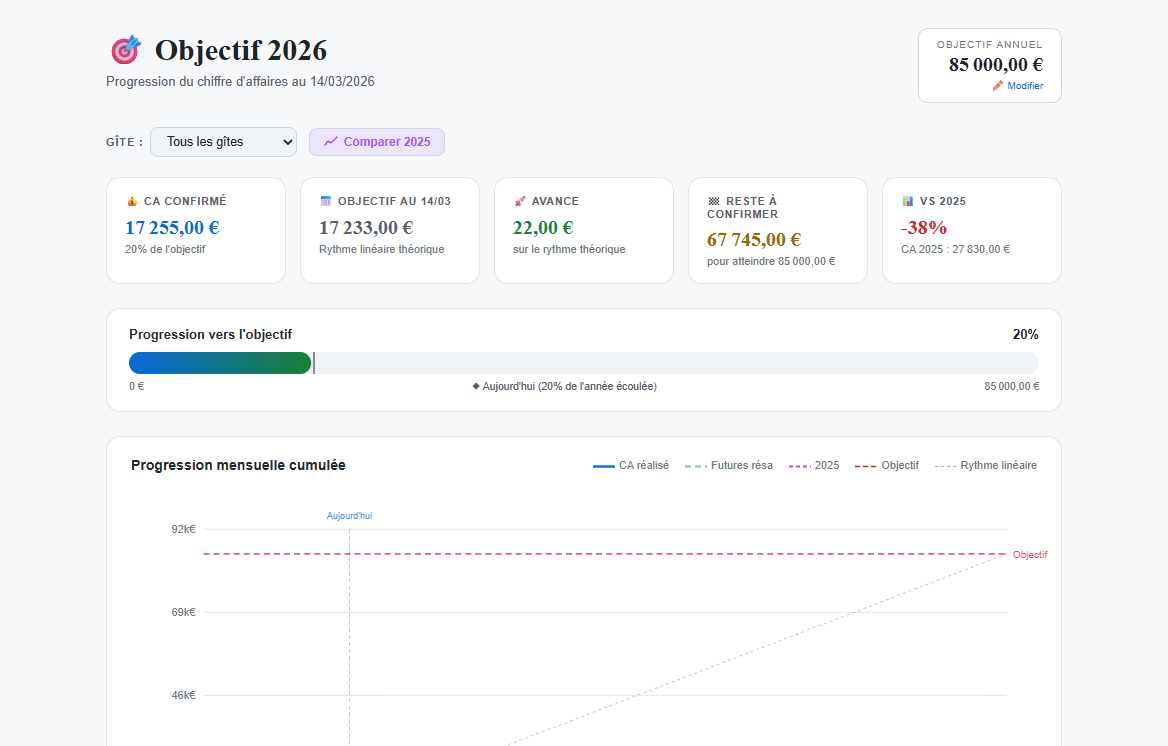The height and width of the screenshot is (746, 1168).
Task: Click the text CA 2025 : 27 830,00 €
Action: coord(955,250)
